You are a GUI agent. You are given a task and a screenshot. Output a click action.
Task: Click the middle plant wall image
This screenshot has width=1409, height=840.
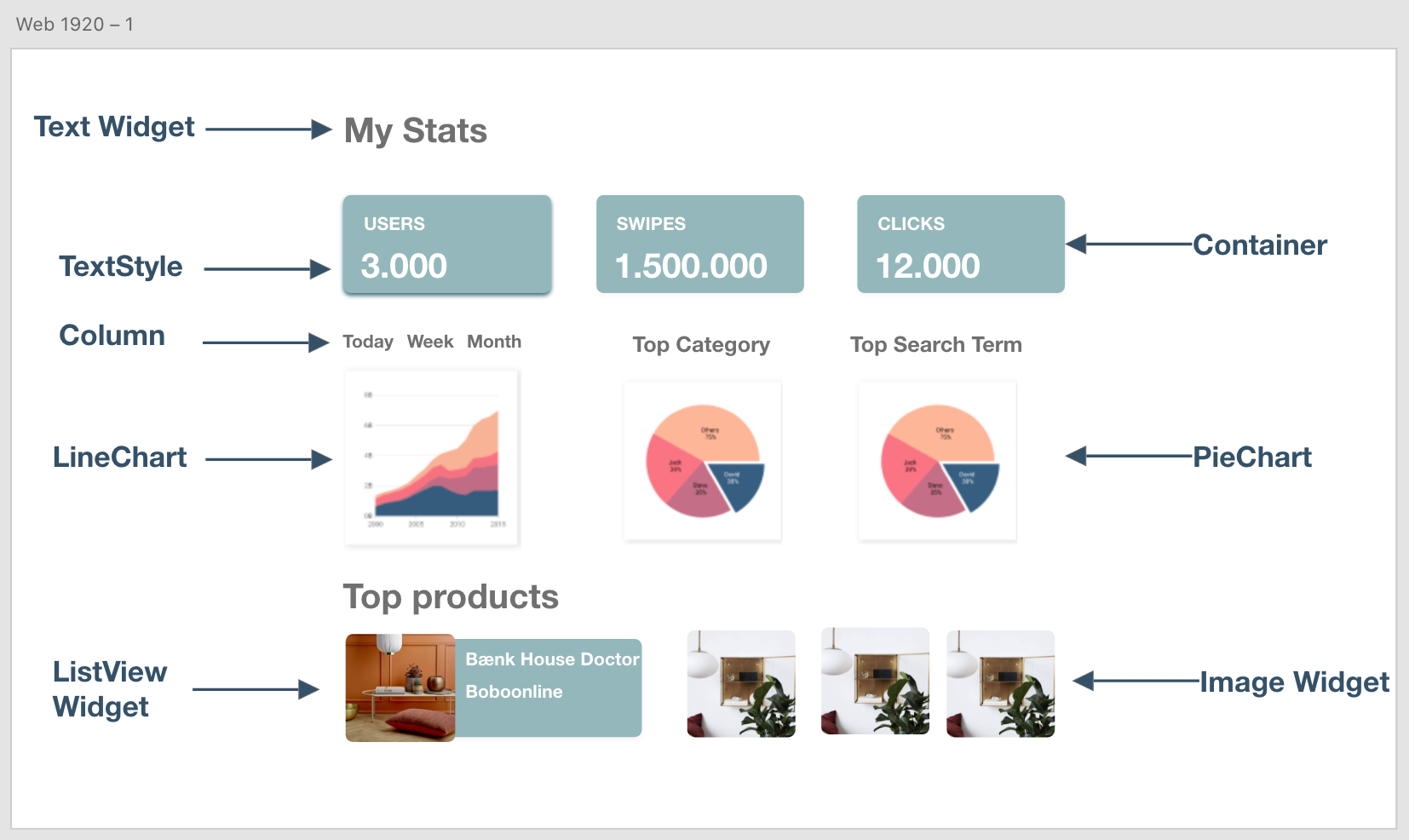[x=875, y=681]
